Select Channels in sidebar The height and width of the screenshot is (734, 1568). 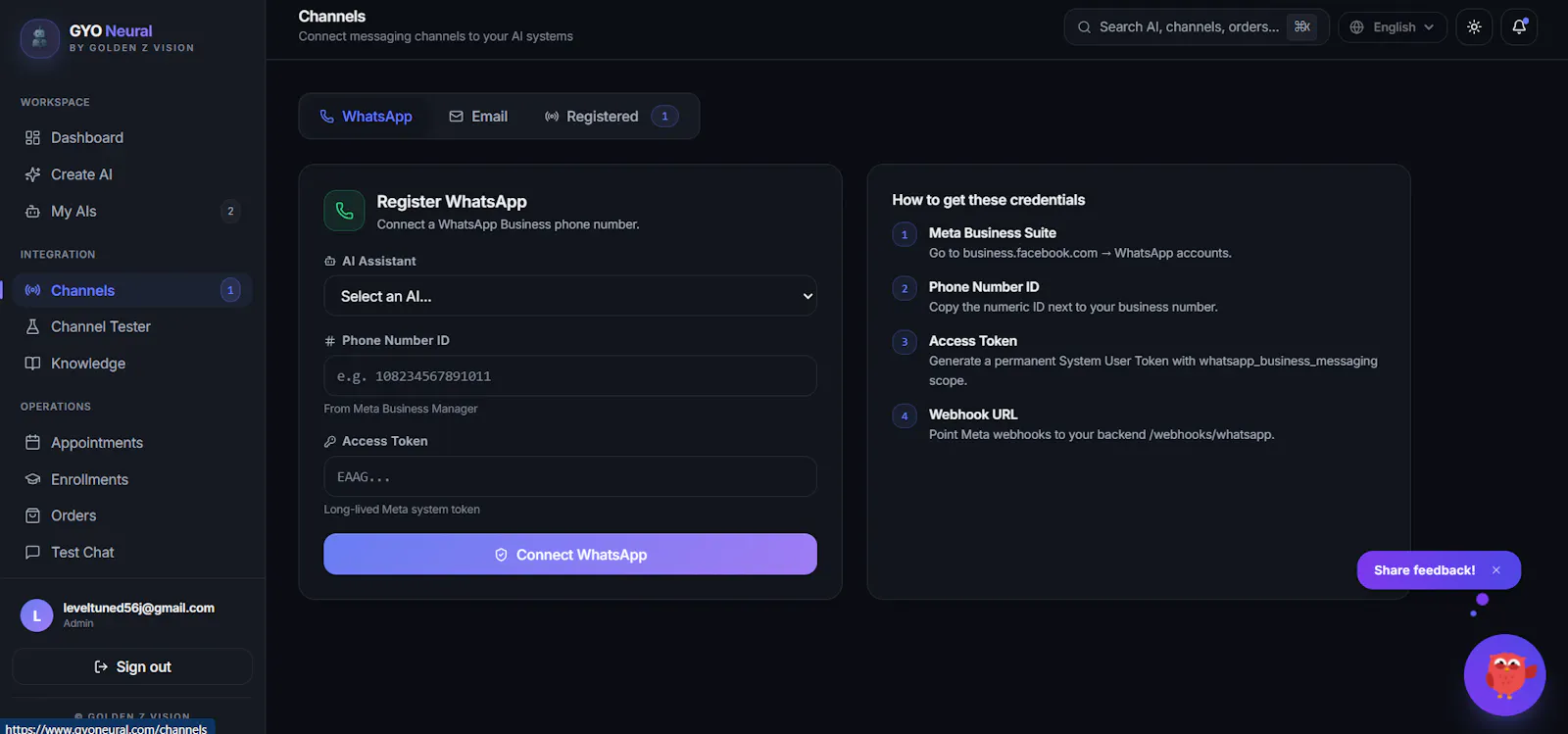point(132,290)
